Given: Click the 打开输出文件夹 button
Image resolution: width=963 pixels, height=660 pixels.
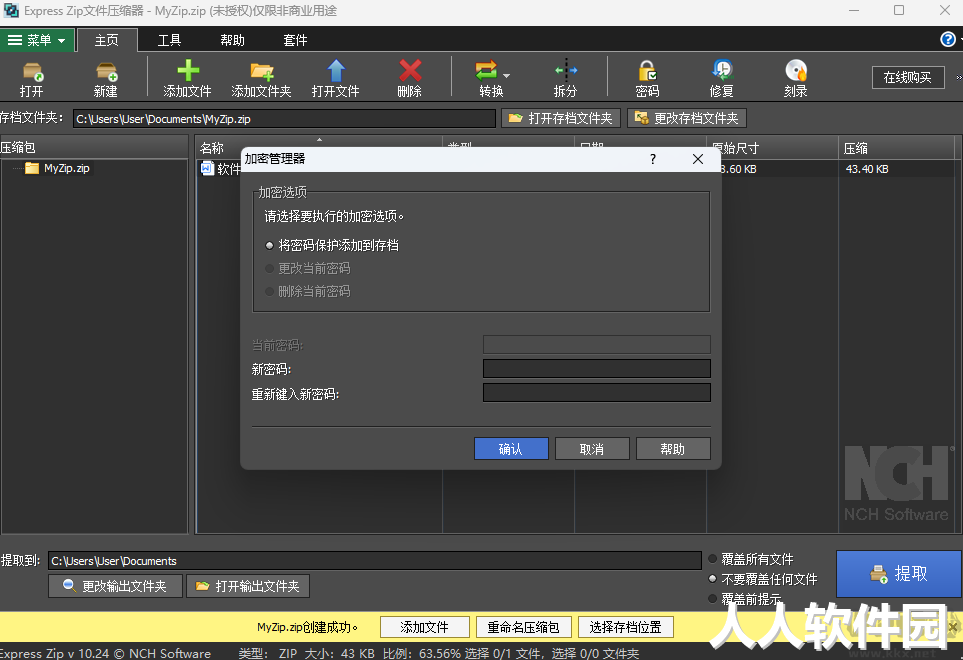Looking at the screenshot, I should tap(248, 586).
